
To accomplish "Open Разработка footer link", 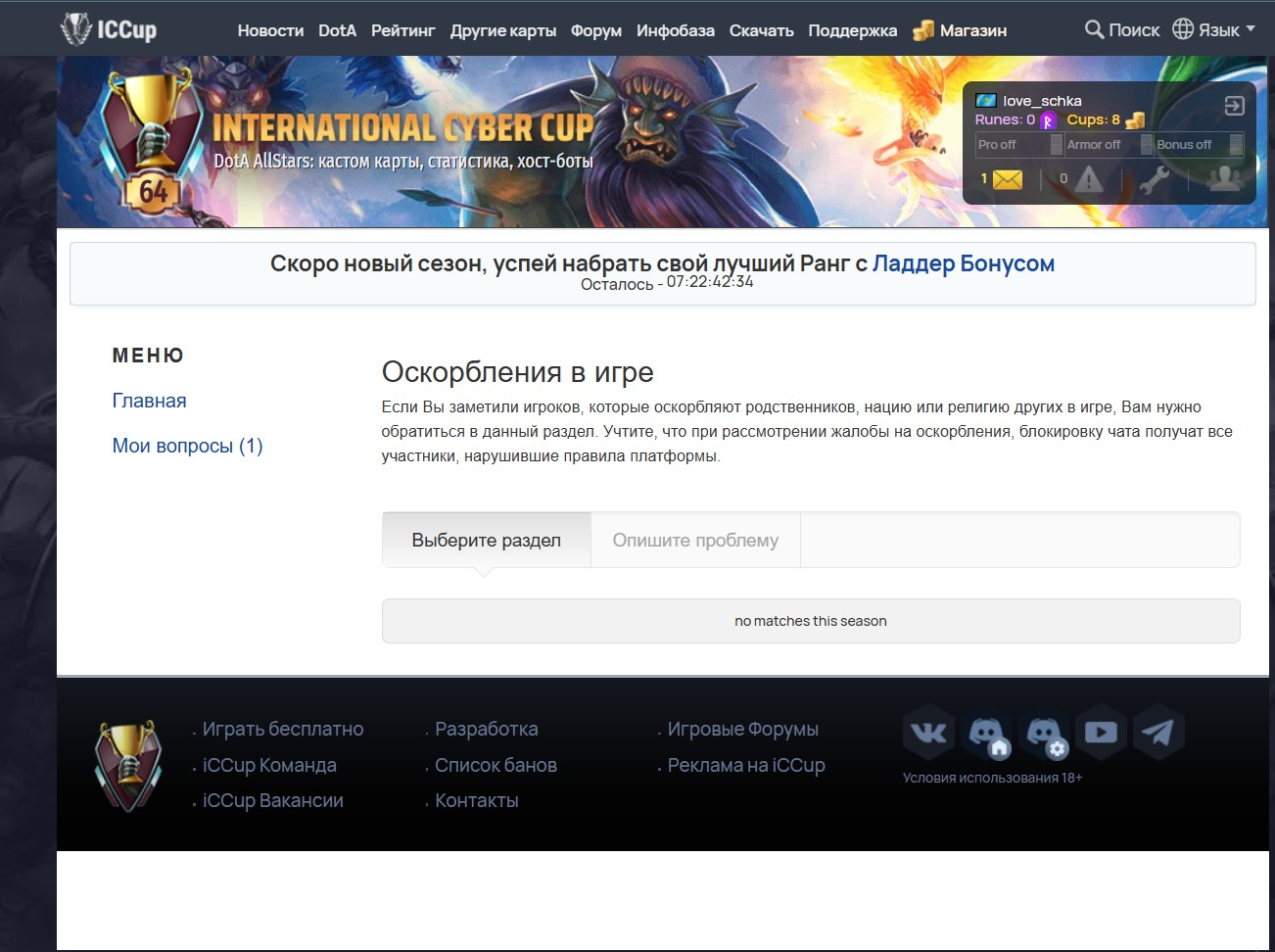I will [x=486, y=729].
